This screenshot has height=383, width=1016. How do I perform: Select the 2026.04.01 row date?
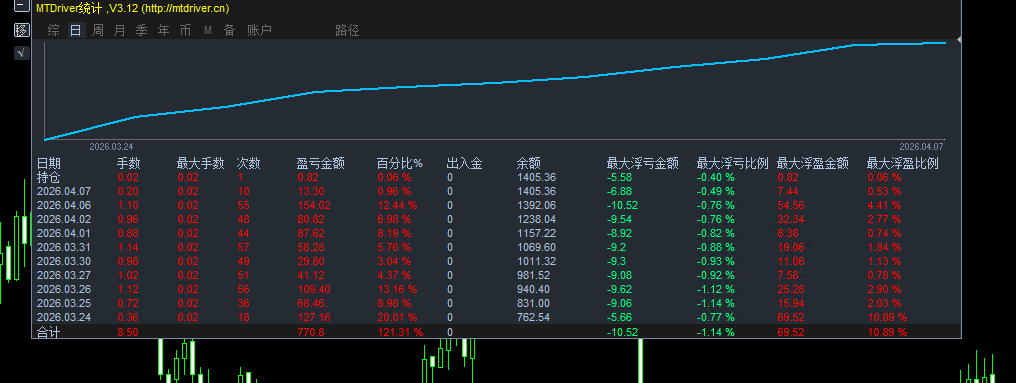click(x=64, y=233)
